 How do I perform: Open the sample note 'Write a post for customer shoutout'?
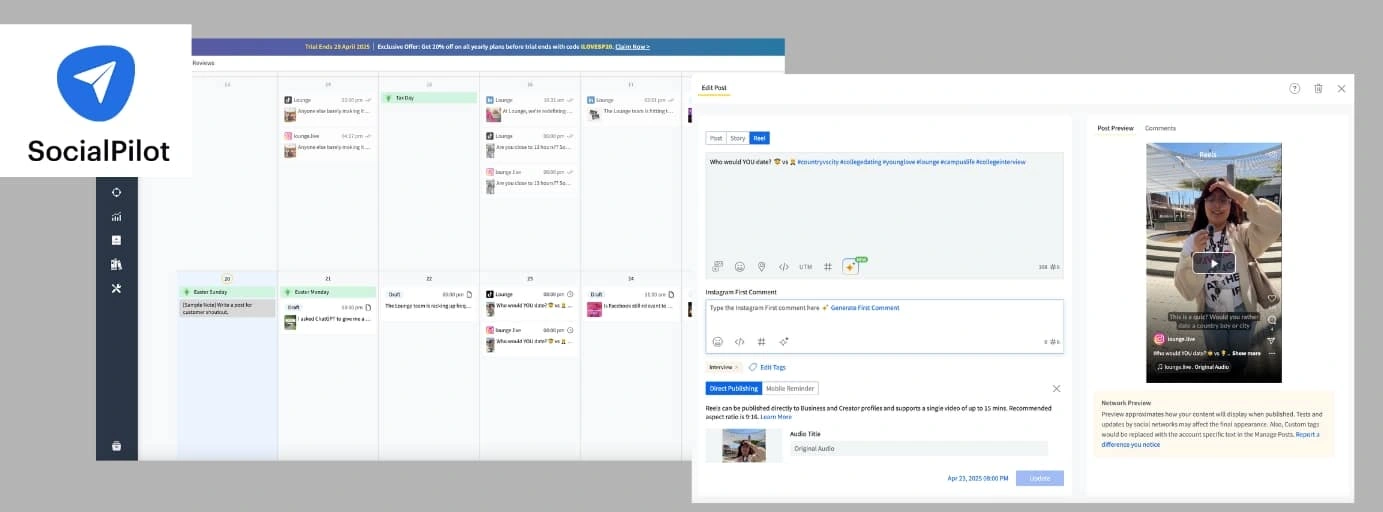(227, 308)
